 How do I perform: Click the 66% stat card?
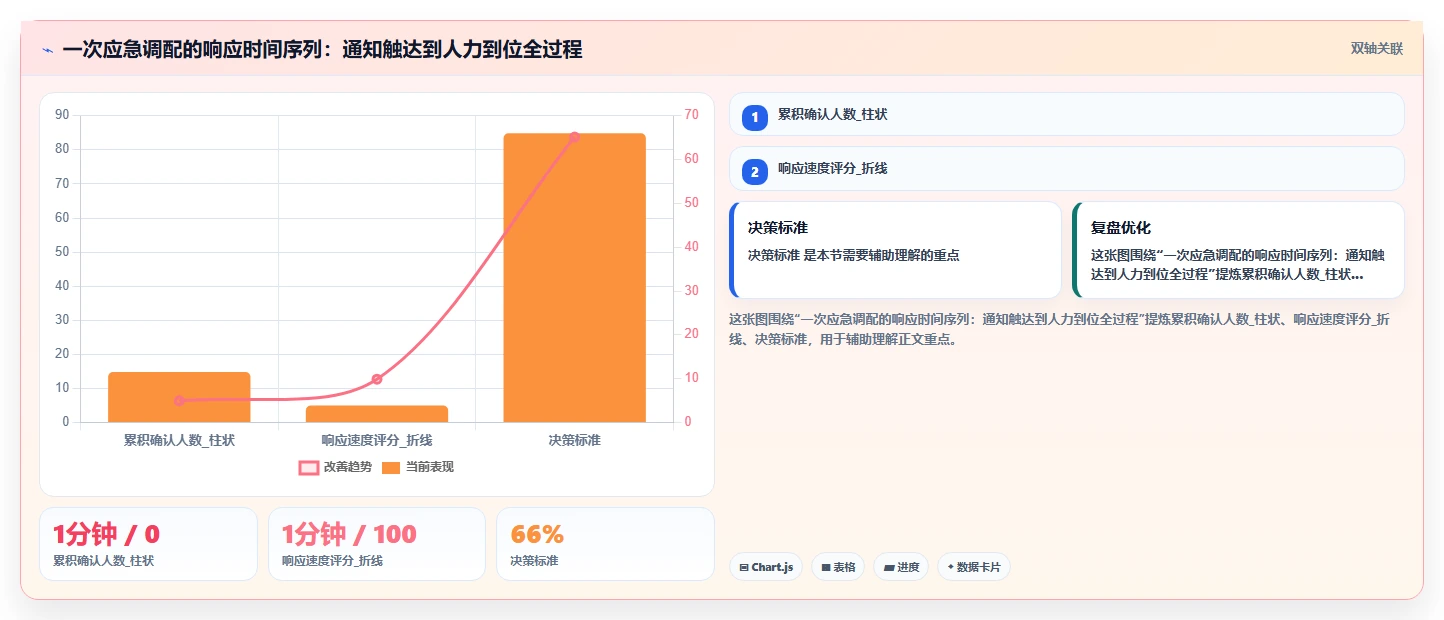click(x=605, y=544)
